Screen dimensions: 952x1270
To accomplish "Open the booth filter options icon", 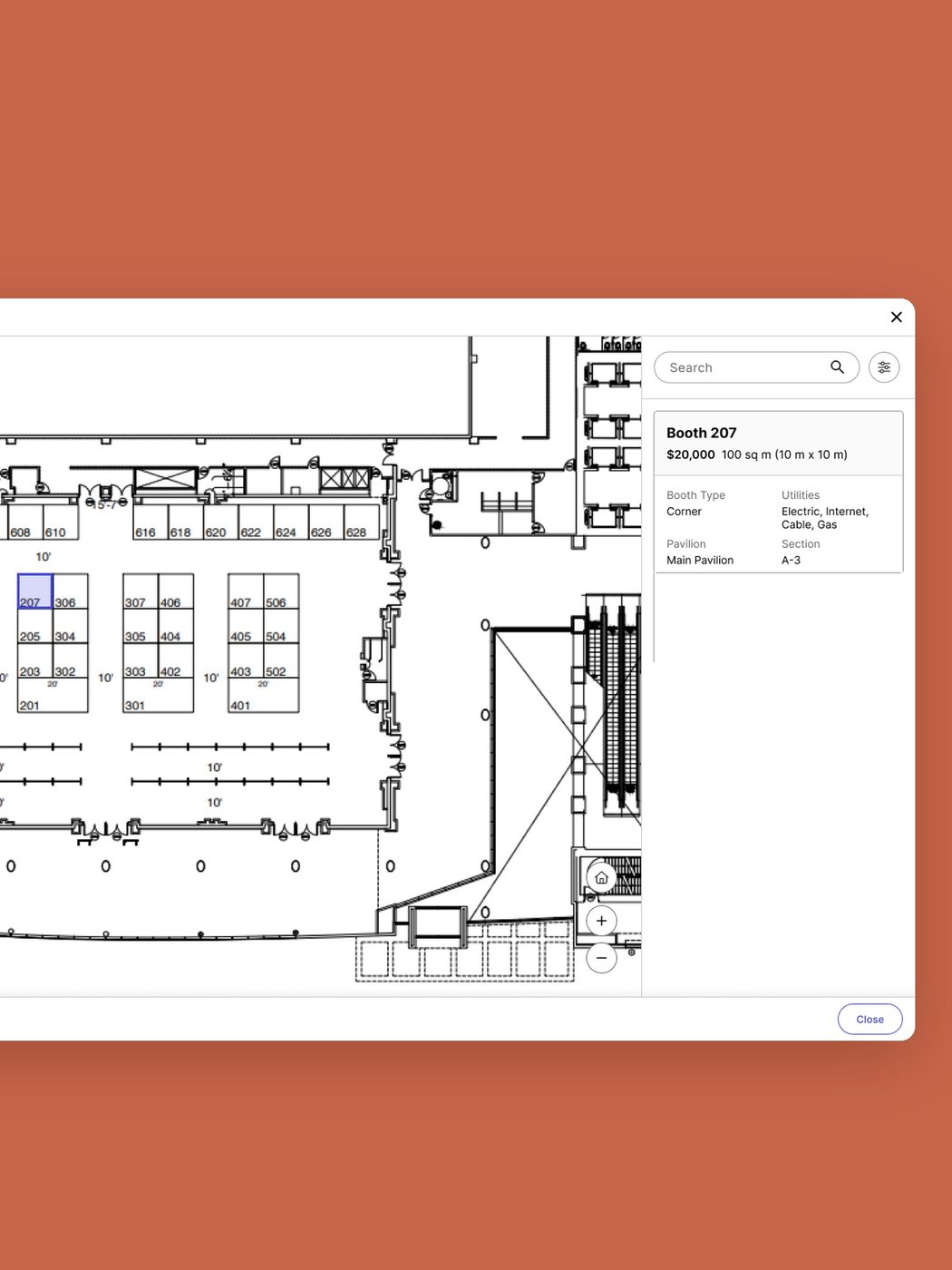I will [884, 367].
